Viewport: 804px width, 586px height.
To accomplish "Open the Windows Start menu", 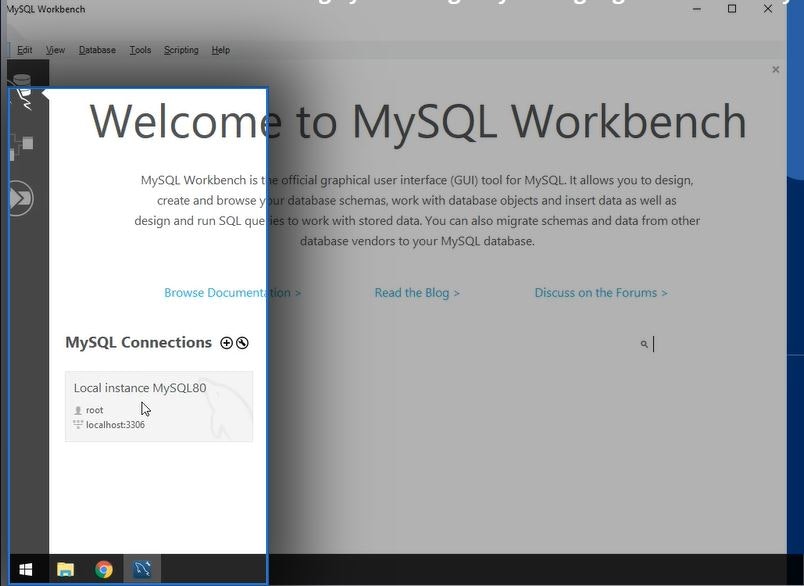I will coord(25,569).
